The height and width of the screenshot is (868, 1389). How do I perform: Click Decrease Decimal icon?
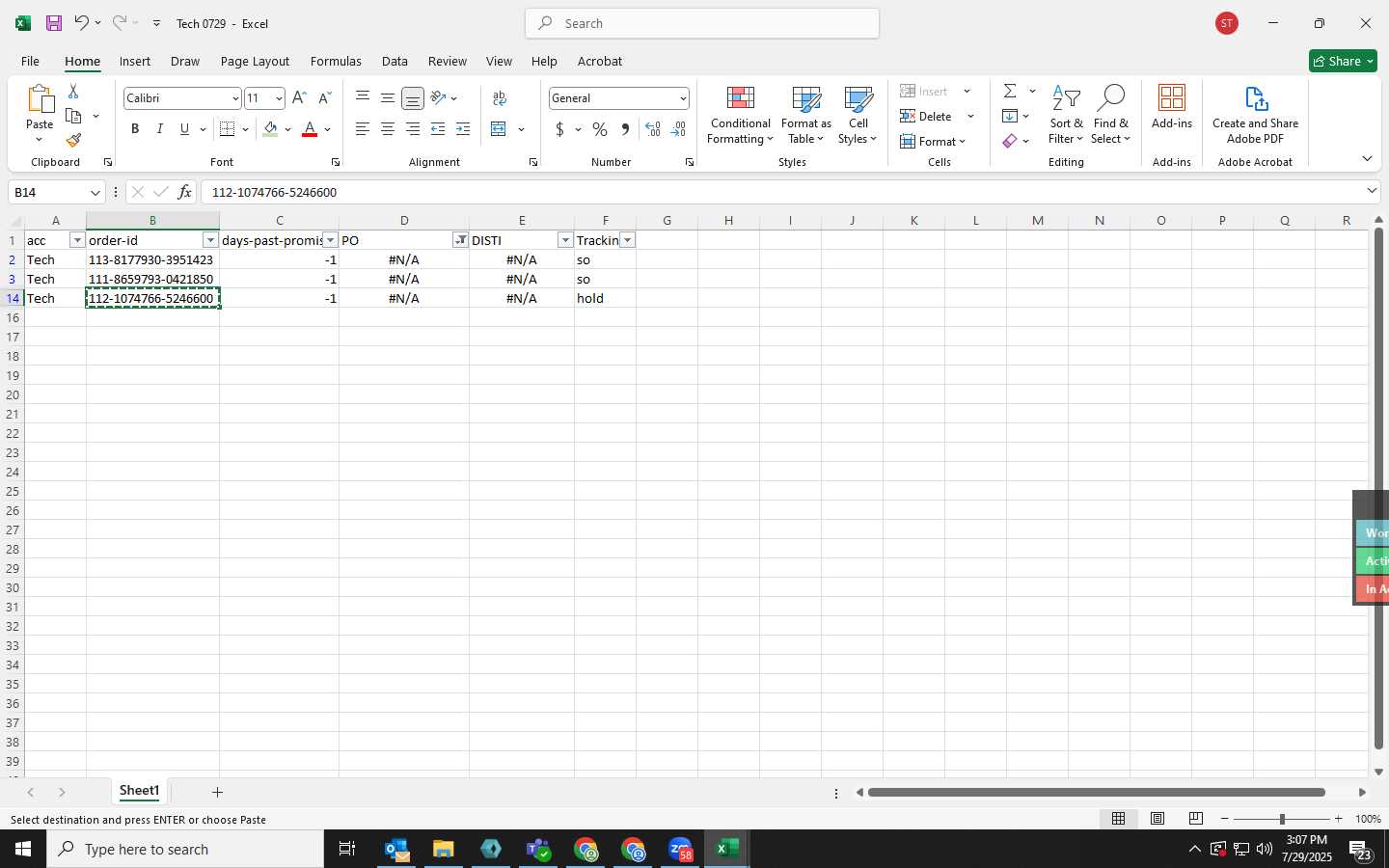click(678, 129)
